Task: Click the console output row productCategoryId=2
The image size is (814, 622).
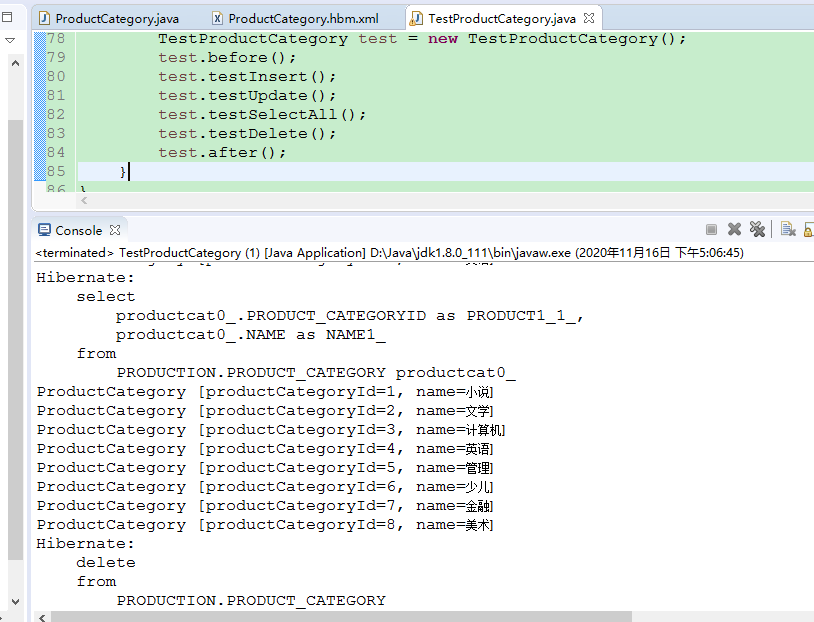Action: pos(265,411)
